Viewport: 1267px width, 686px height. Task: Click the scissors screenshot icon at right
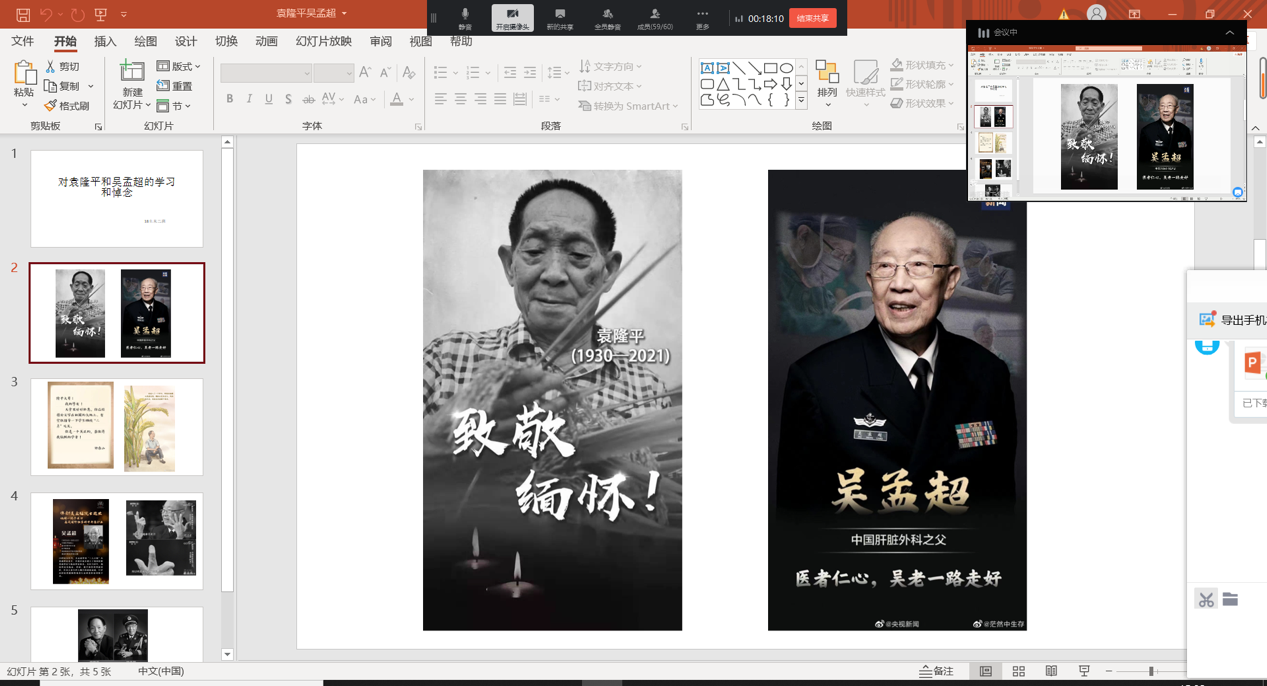click(1206, 600)
